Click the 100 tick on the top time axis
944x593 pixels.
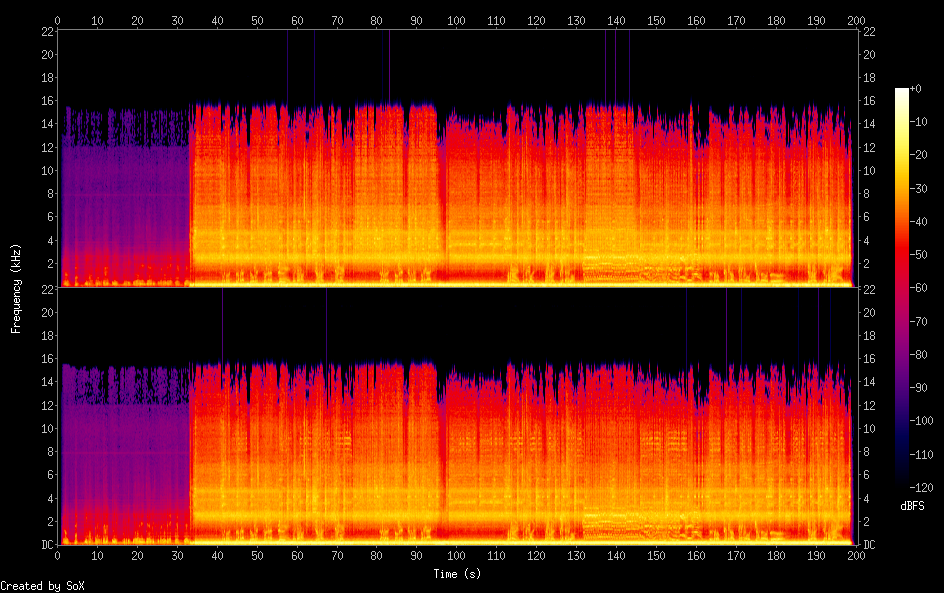point(456,20)
